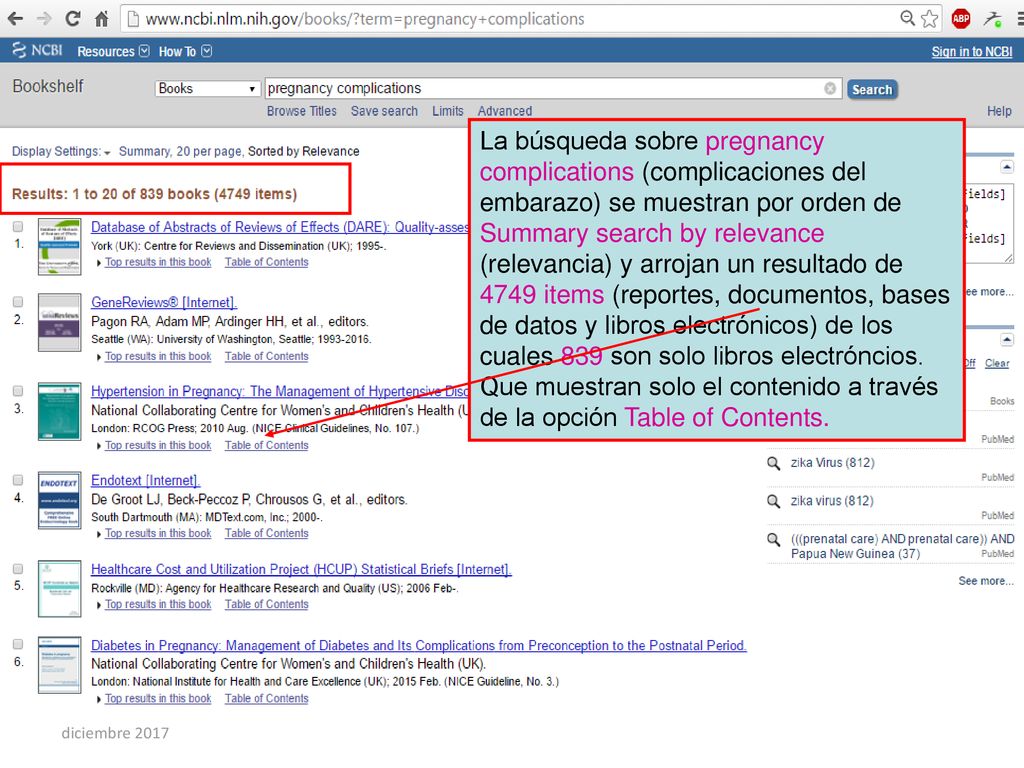Open Table of Contents for Hypertension book
1024x768 pixels.
266,445
